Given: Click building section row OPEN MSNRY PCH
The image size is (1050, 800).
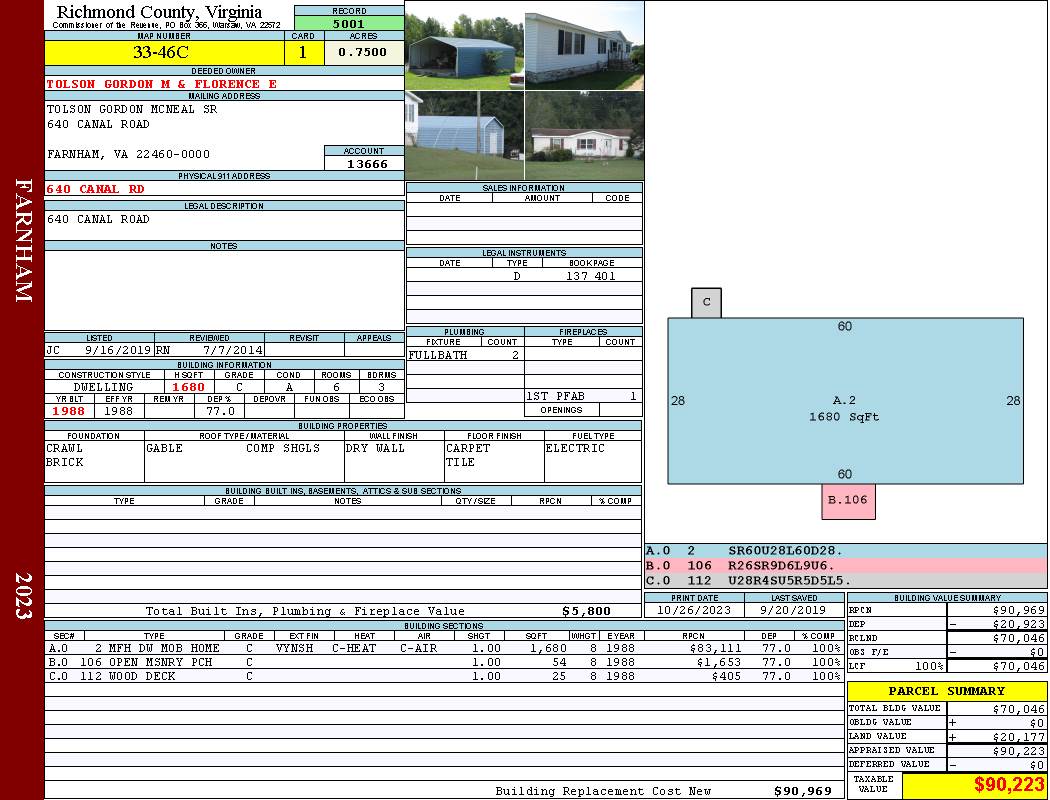Looking at the screenshot, I should (x=445, y=662).
